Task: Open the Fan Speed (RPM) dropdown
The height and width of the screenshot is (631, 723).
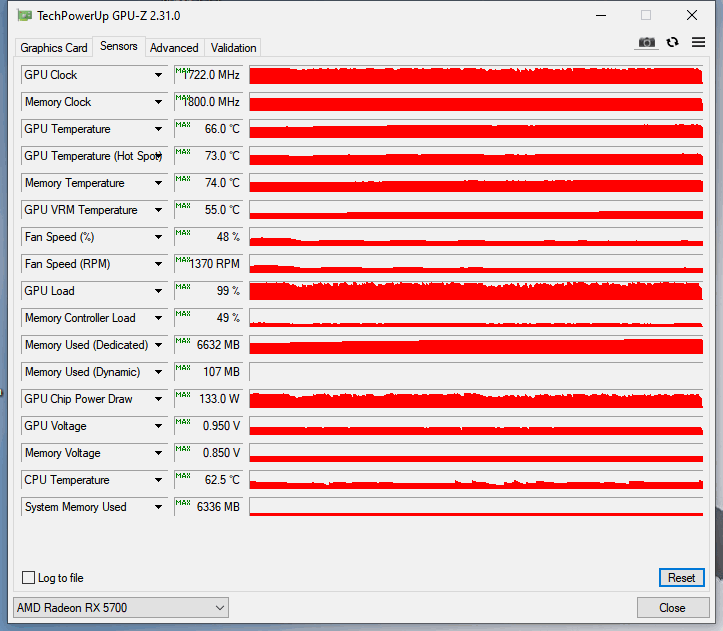Action: (158, 264)
